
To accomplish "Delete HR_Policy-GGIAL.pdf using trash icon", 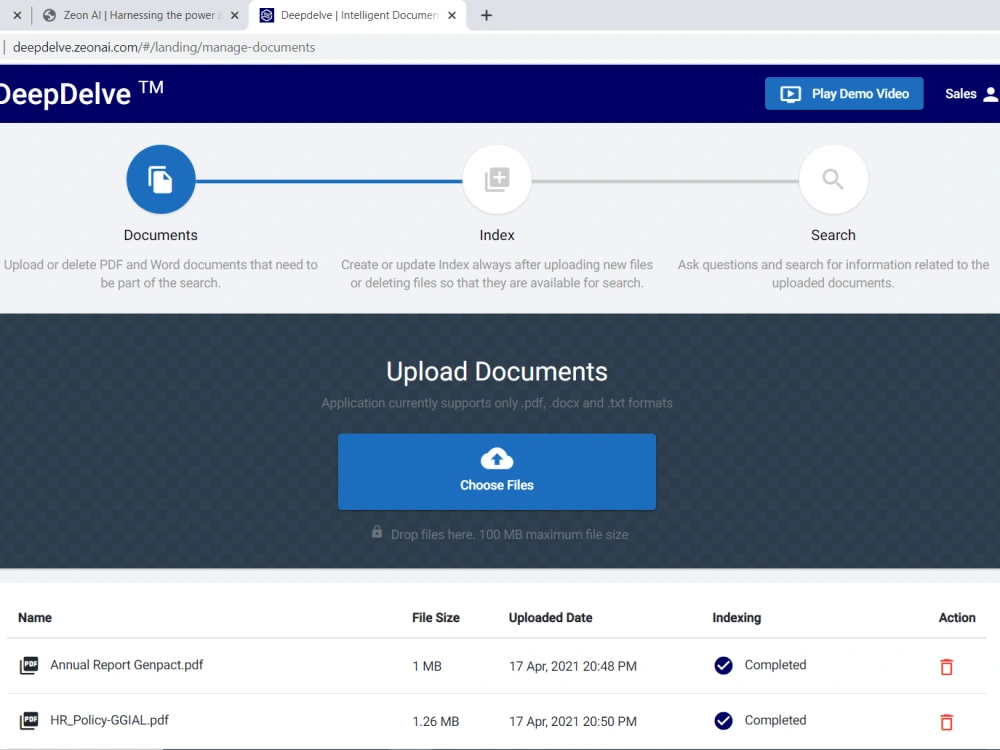I will pos(946,721).
